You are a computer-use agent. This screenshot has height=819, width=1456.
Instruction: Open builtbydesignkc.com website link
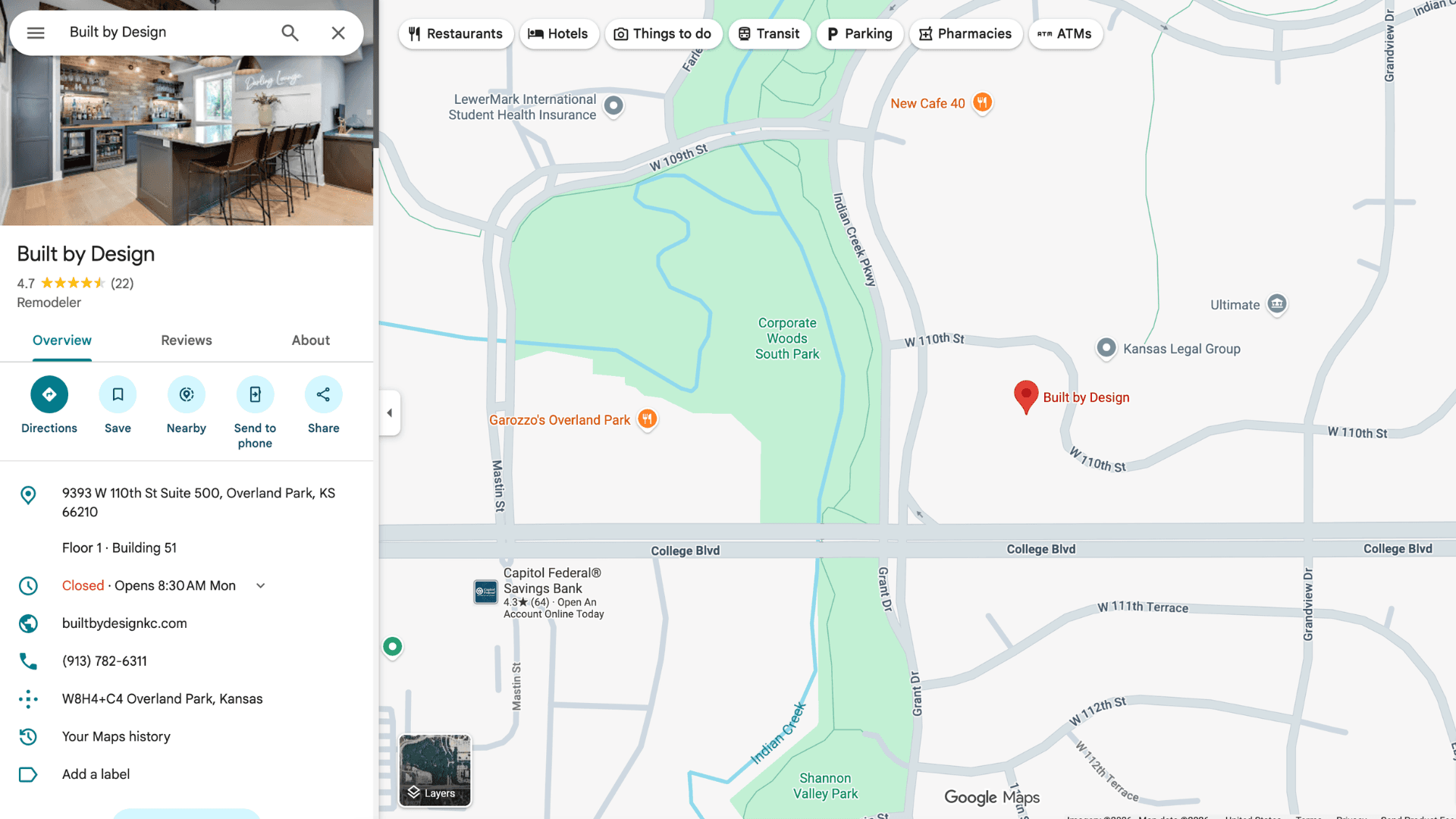(124, 623)
